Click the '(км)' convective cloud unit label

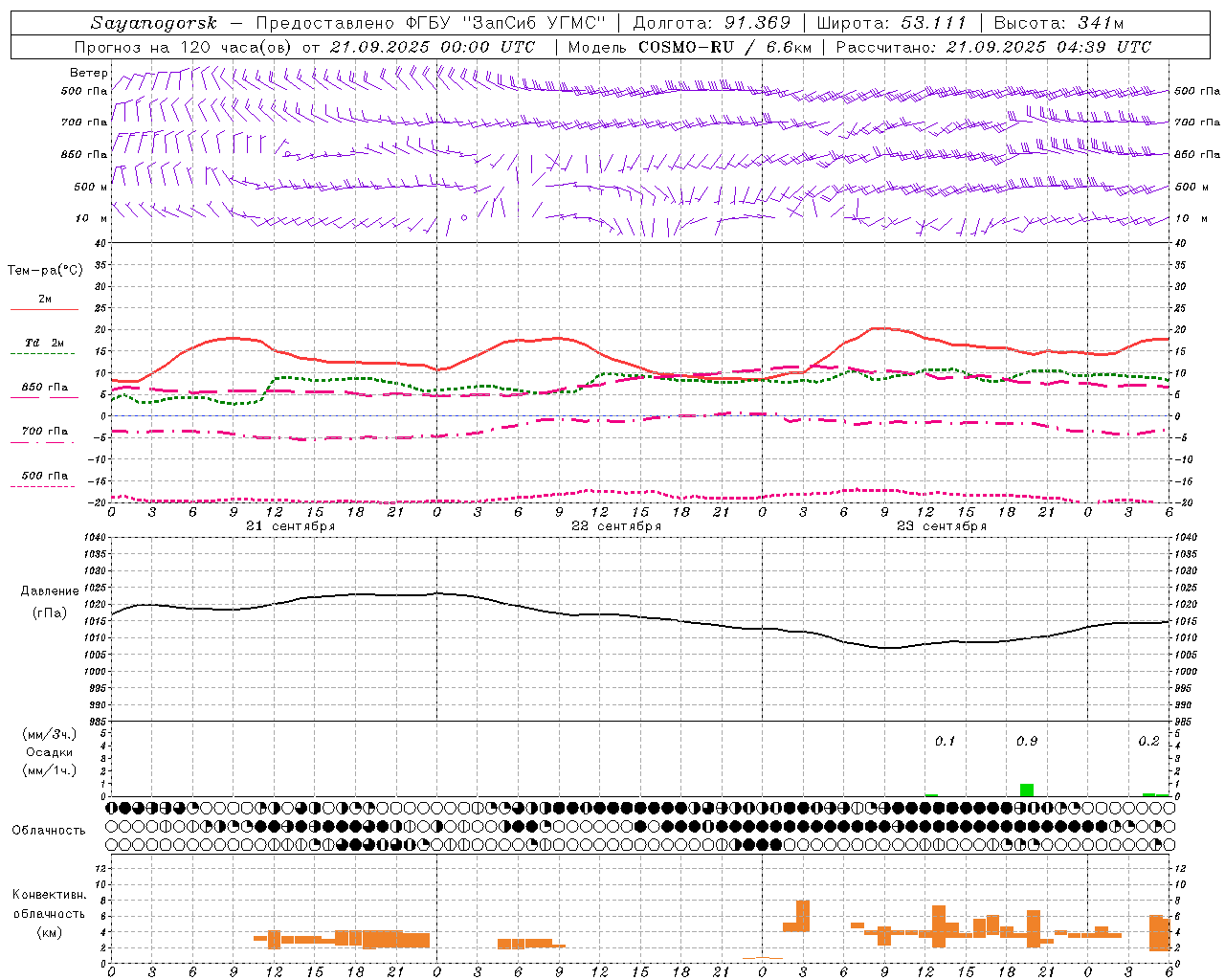49,932
